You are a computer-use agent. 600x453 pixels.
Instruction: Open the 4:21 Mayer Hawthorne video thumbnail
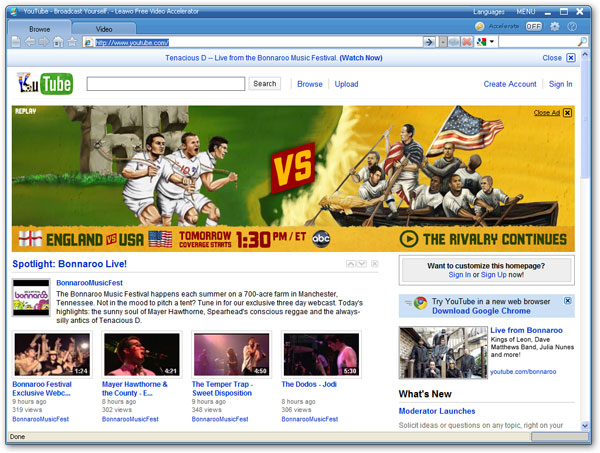(x=142, y=354)
